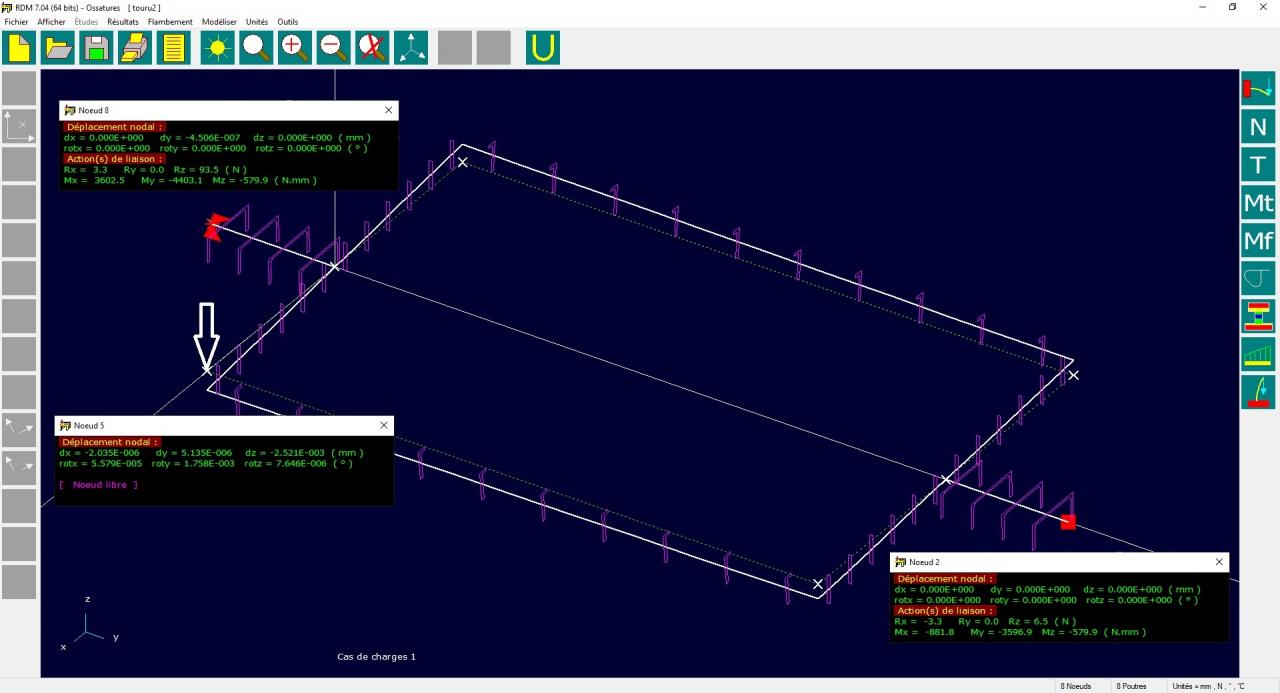Click the greyed curve icon below Mf
The width and height of the screenshot is (1280, 693).
tap(1258, 279)
